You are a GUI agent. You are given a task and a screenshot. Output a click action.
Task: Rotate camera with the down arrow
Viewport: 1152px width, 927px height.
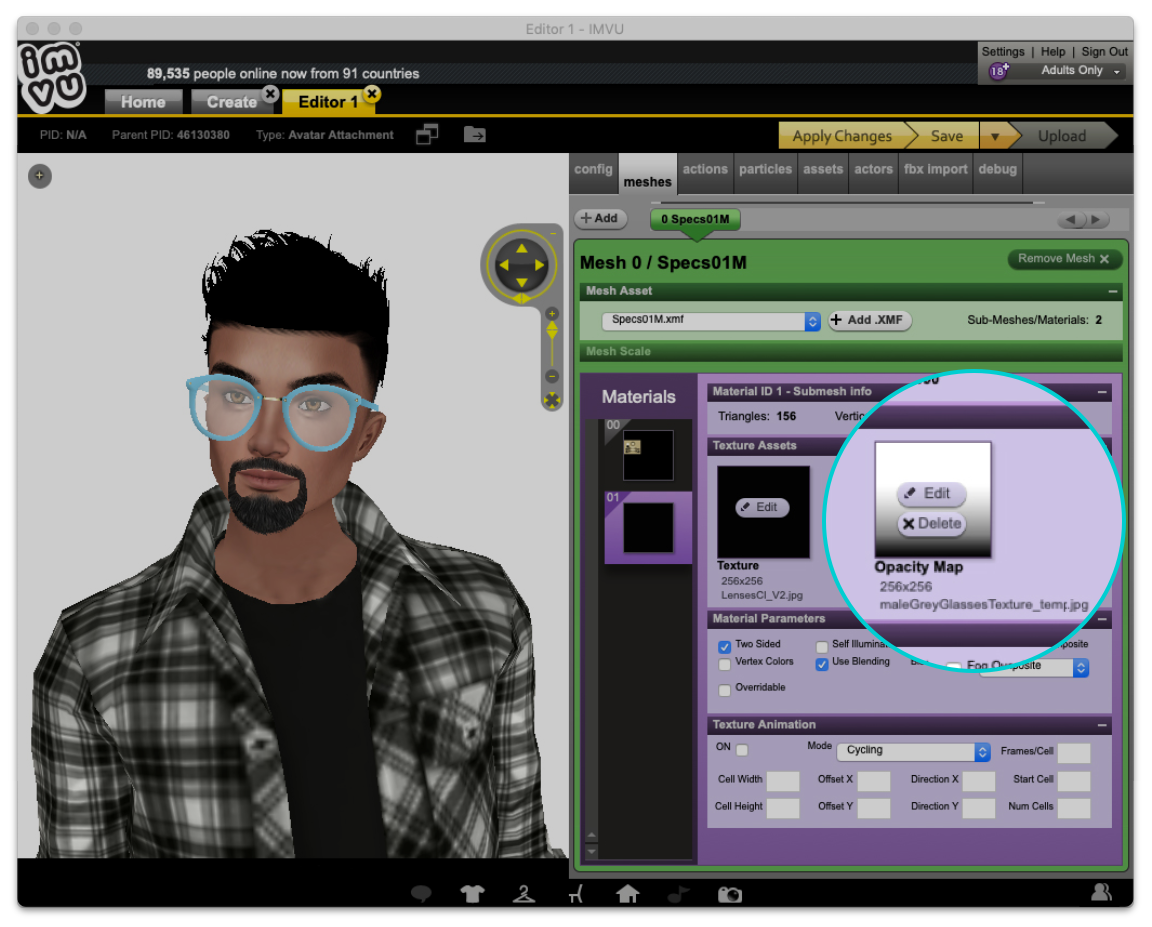522,282
